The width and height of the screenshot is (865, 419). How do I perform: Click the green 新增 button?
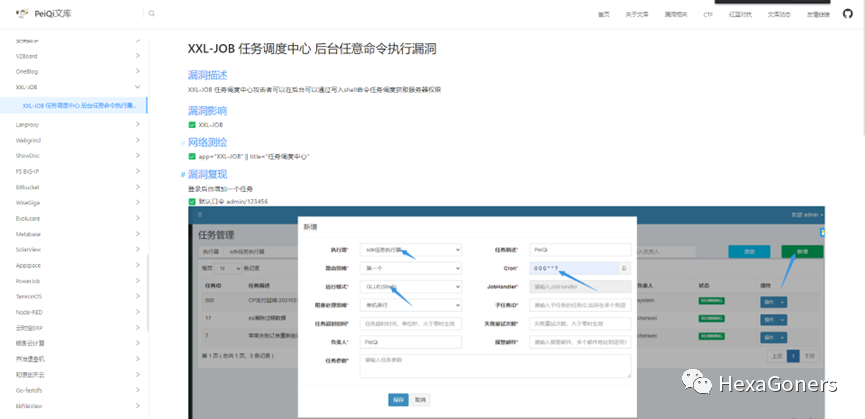(x=802, y=251)
